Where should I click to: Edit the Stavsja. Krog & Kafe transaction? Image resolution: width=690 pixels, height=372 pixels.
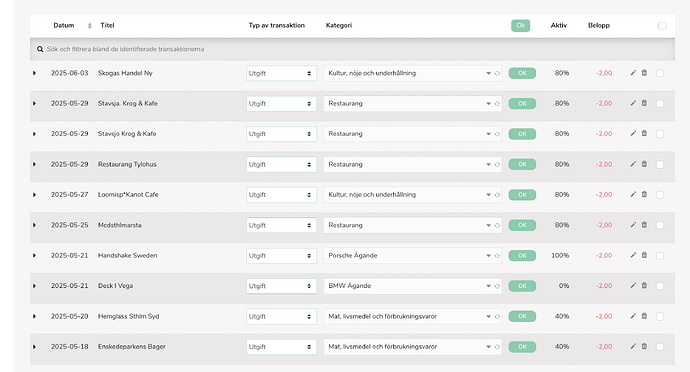pos(633,103)
